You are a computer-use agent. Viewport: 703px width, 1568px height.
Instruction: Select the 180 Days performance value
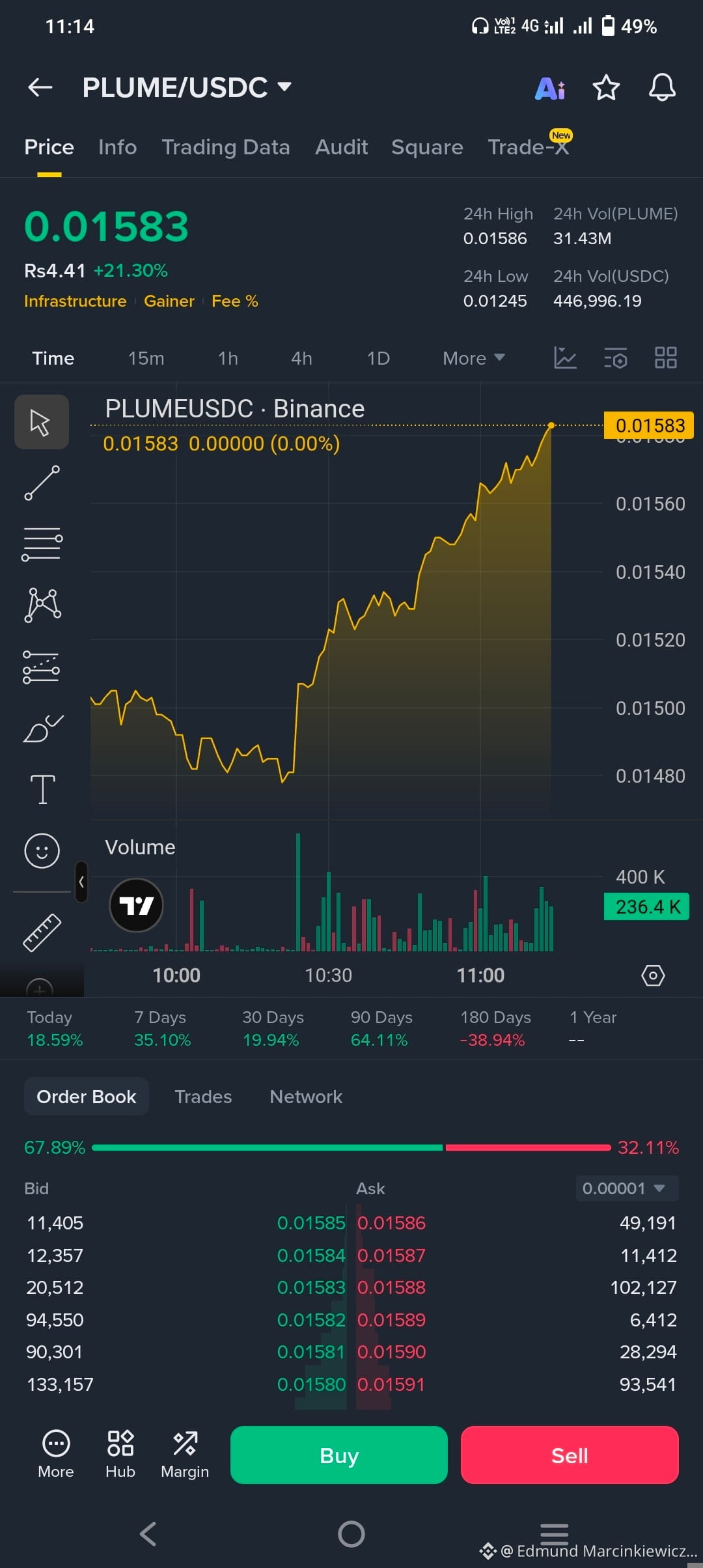tap(492, 1040)
